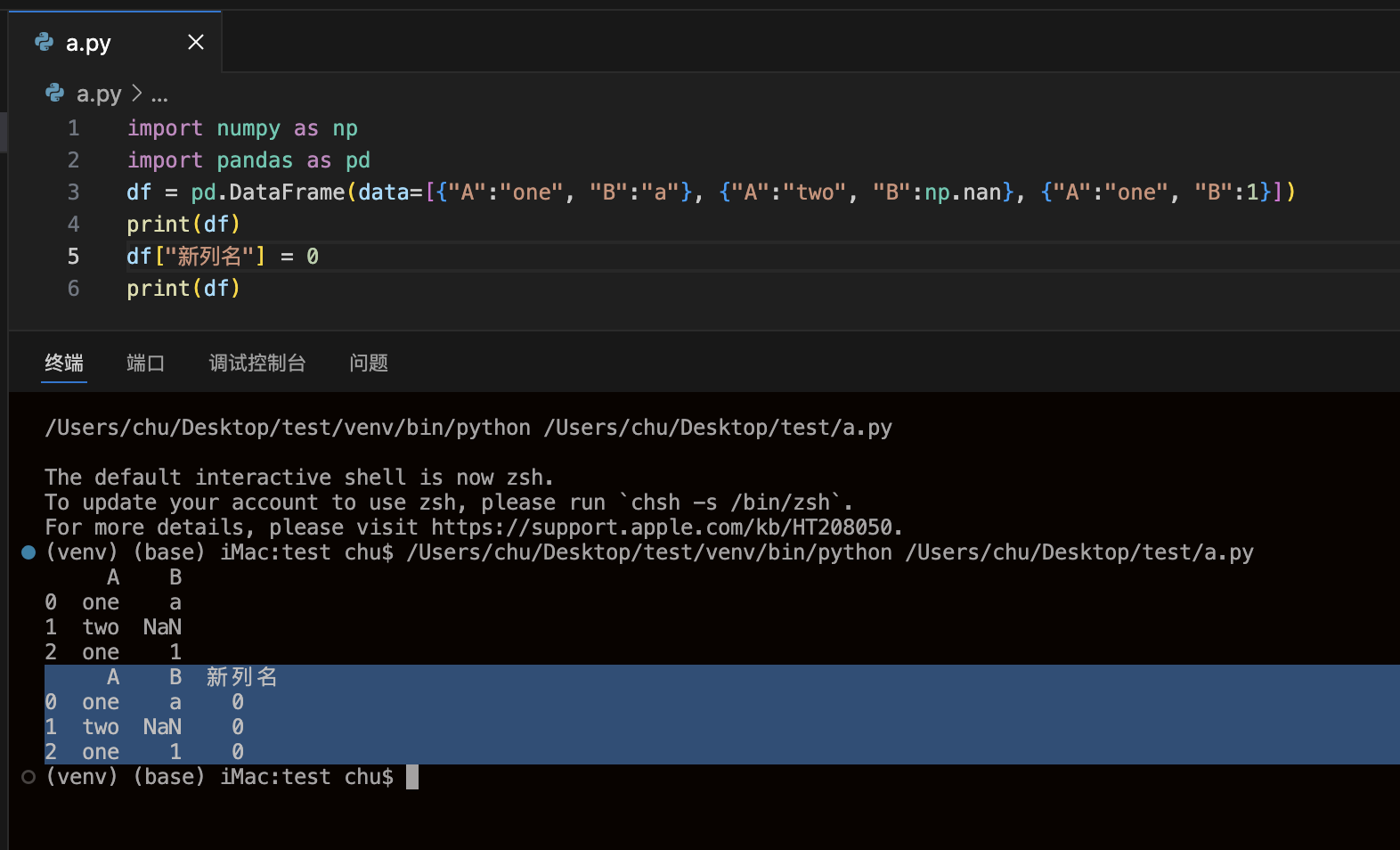1400x850 pixels.
Task: Open the support.apple.com link in the terminal
Action: click(x=665, y=527)
